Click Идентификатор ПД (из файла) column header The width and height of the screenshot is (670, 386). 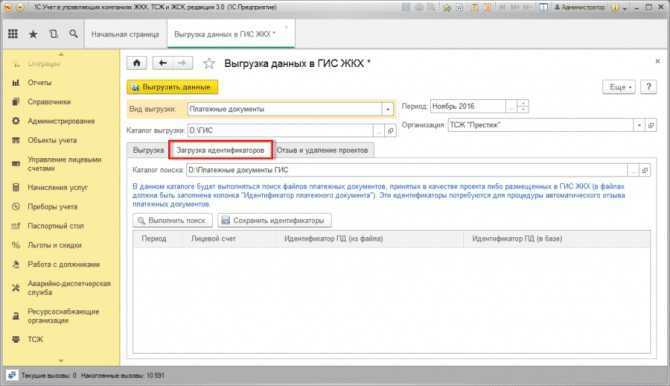(x=334, y=239)
